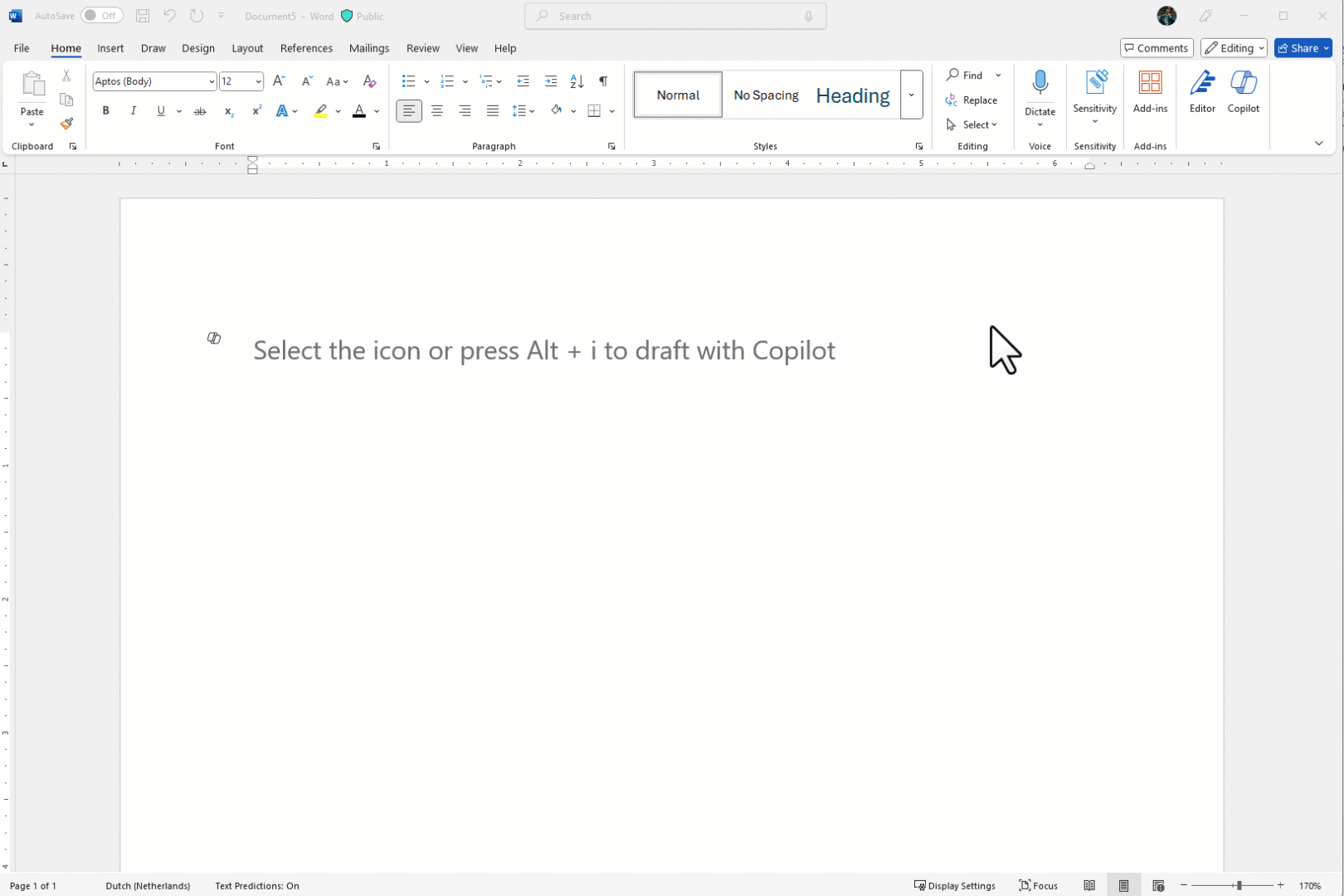The height and width of the screenshot is (896, 1344).
Task: Toggle Show/Hide paragraph marks
Action: coord(603,81)
